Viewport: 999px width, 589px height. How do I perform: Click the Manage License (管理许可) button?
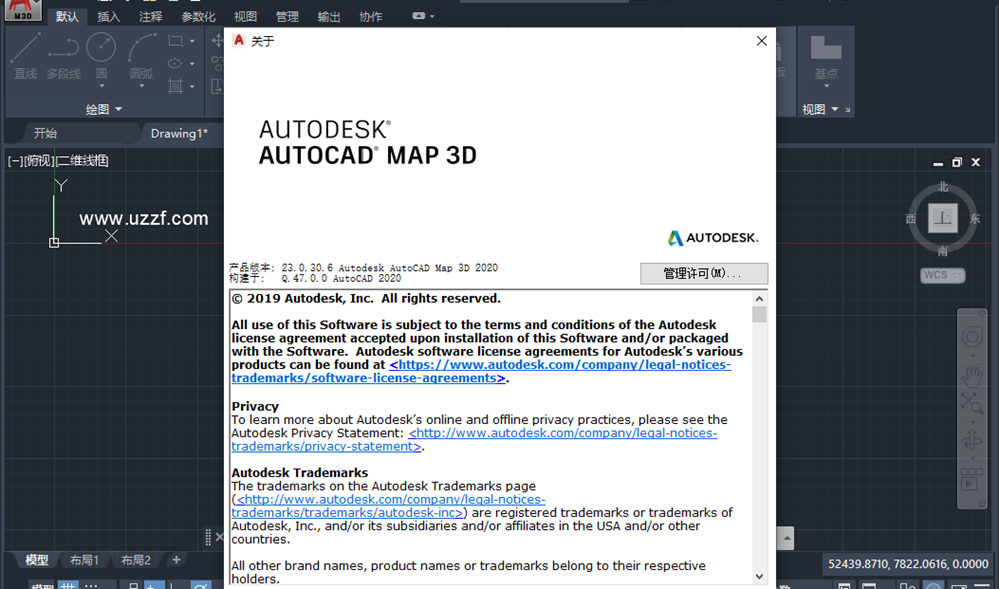(x=703, y=273)
